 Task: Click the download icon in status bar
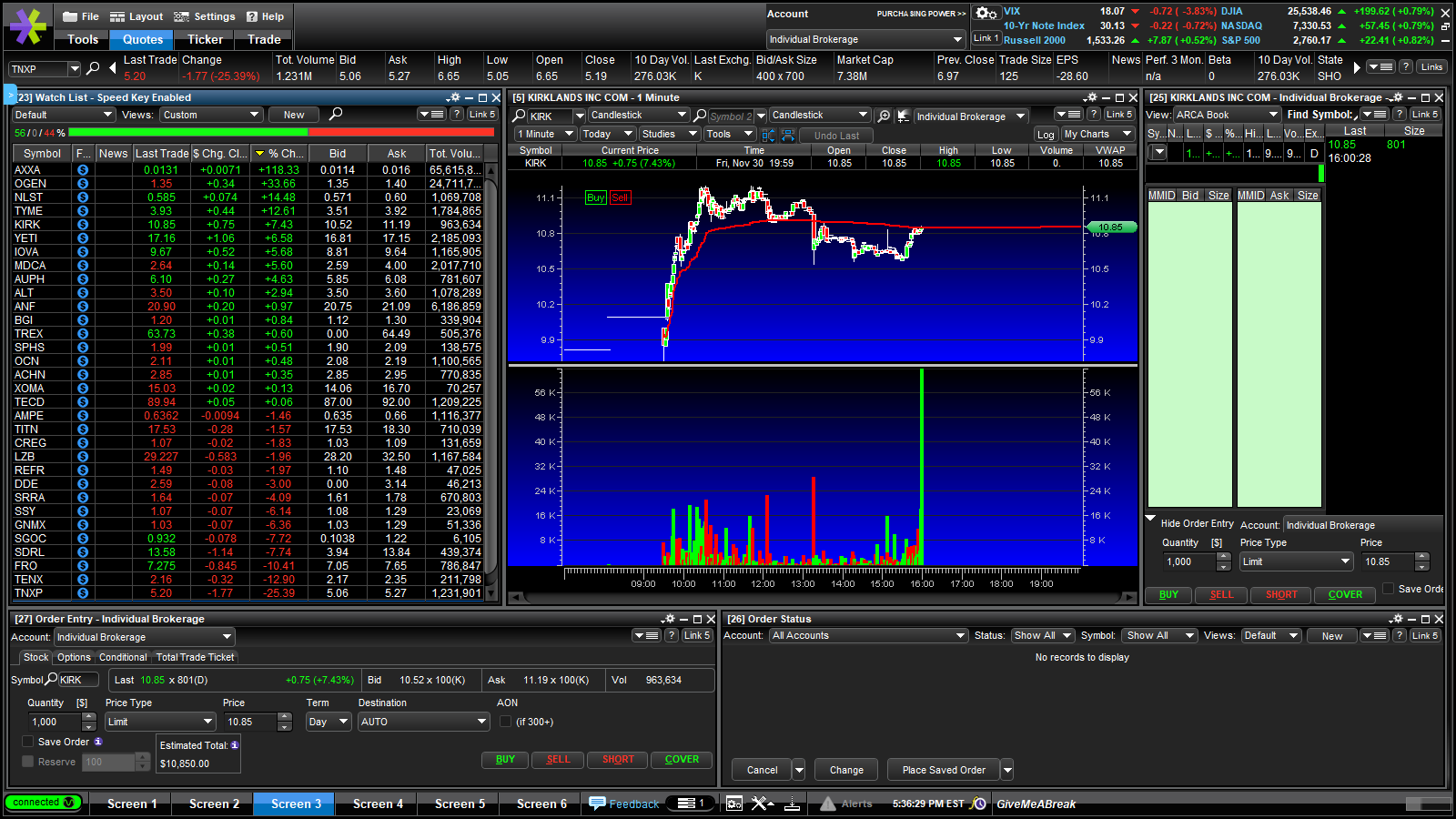tap(792, 804)
